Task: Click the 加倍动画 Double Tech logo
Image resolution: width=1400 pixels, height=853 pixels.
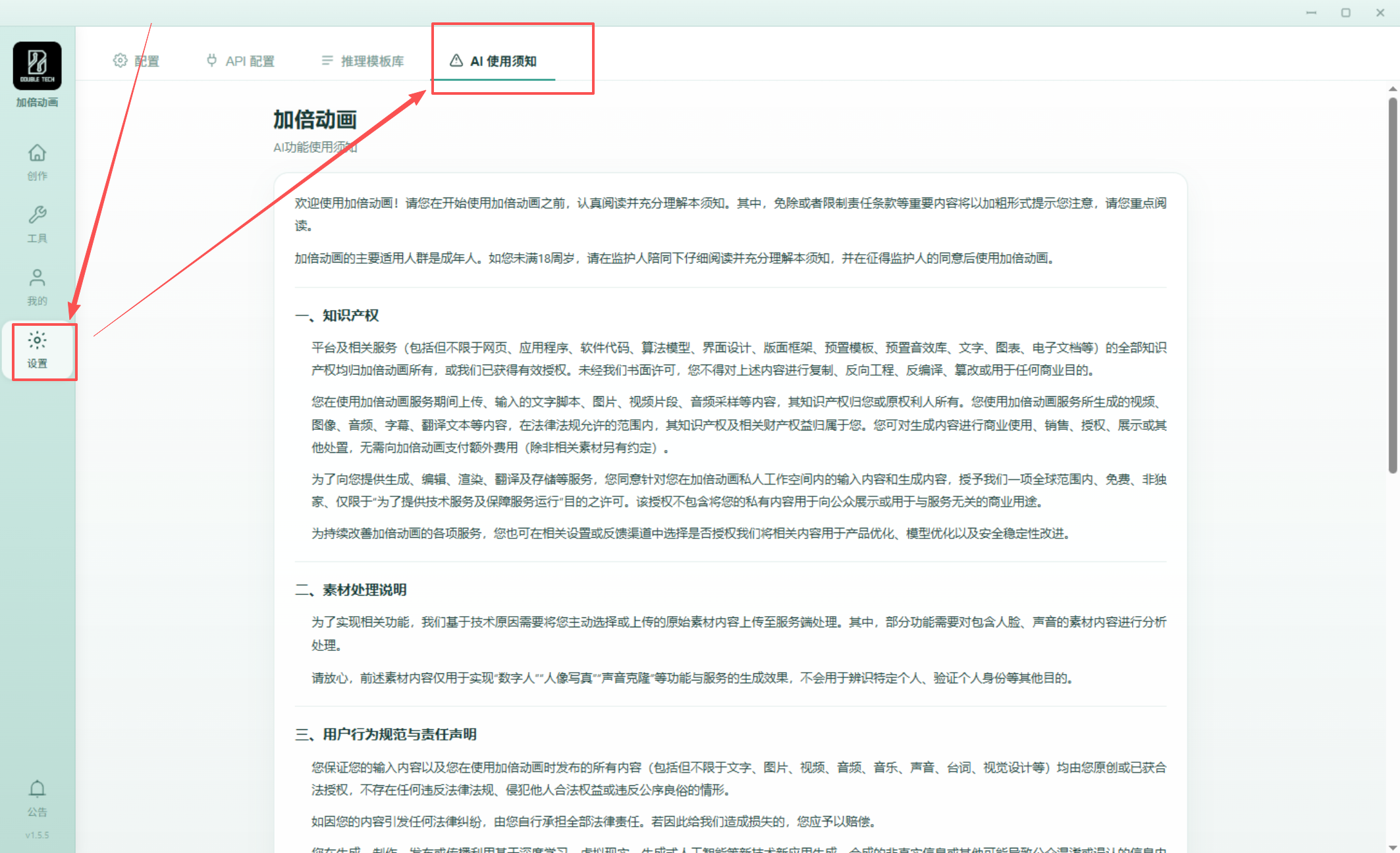Action: [37, 66]
